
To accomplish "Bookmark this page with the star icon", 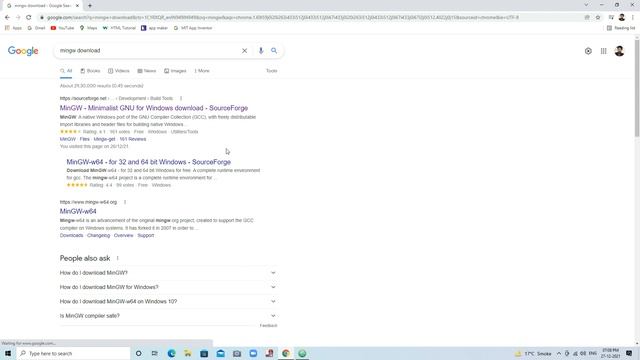I will click(598, 18).
